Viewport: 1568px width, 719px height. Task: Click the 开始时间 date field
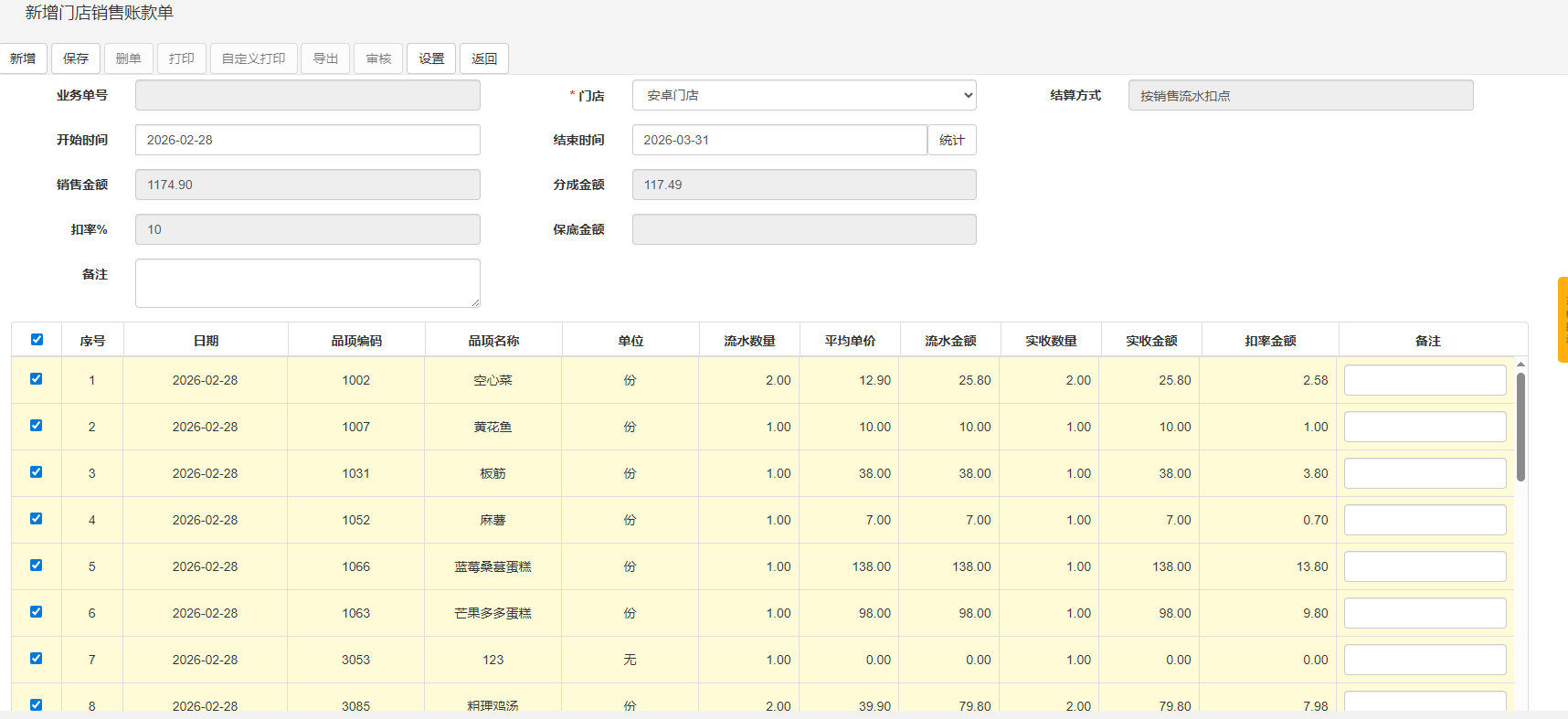point(307,140)
